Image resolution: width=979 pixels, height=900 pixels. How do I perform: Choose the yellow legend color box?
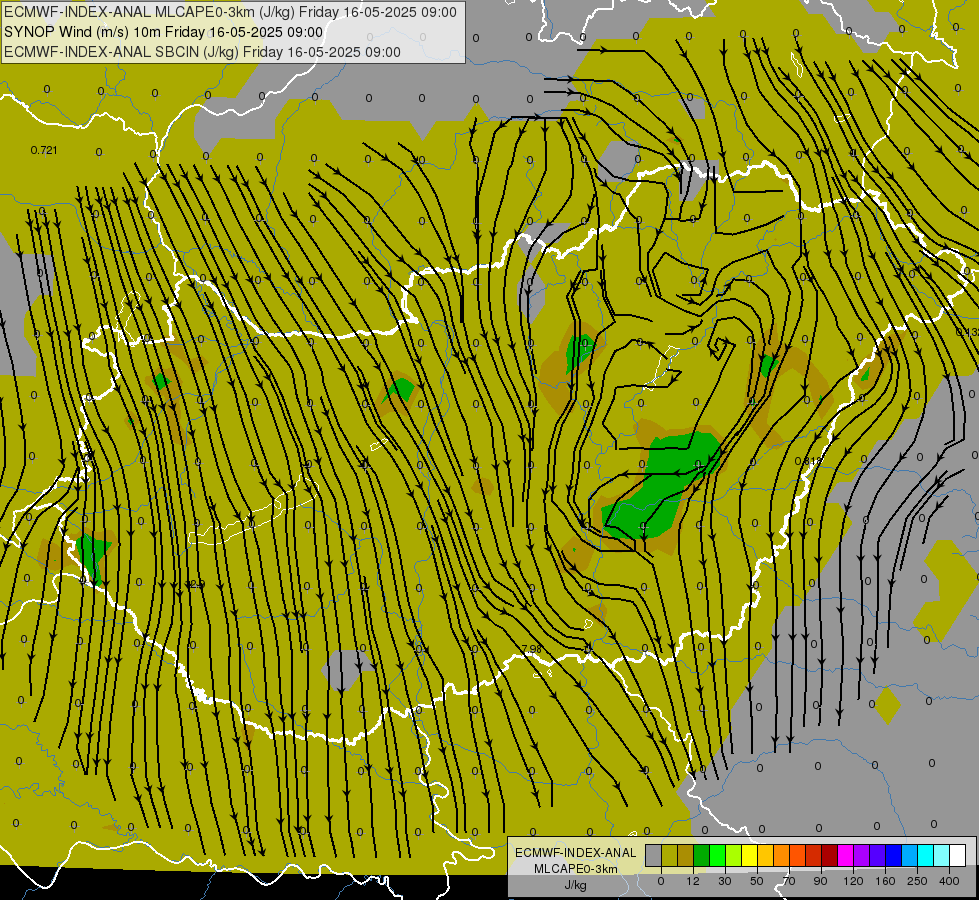[x=749, y=855]
